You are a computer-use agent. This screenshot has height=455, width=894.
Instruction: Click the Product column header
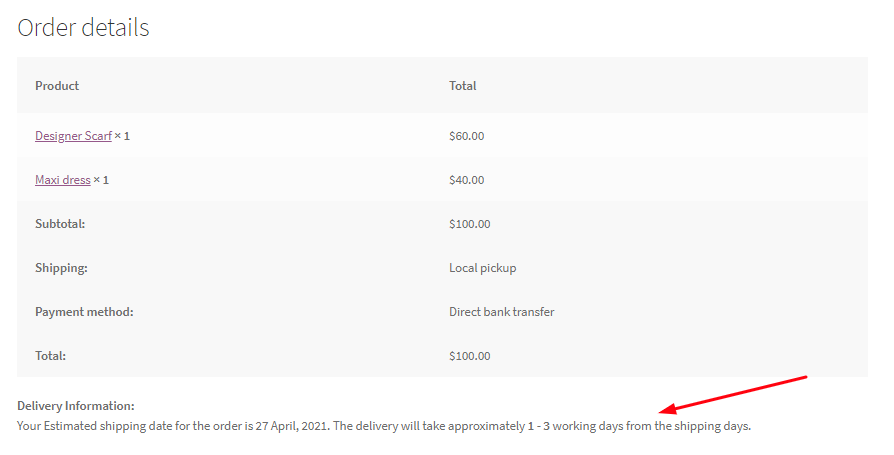click(x=57, y=86)
